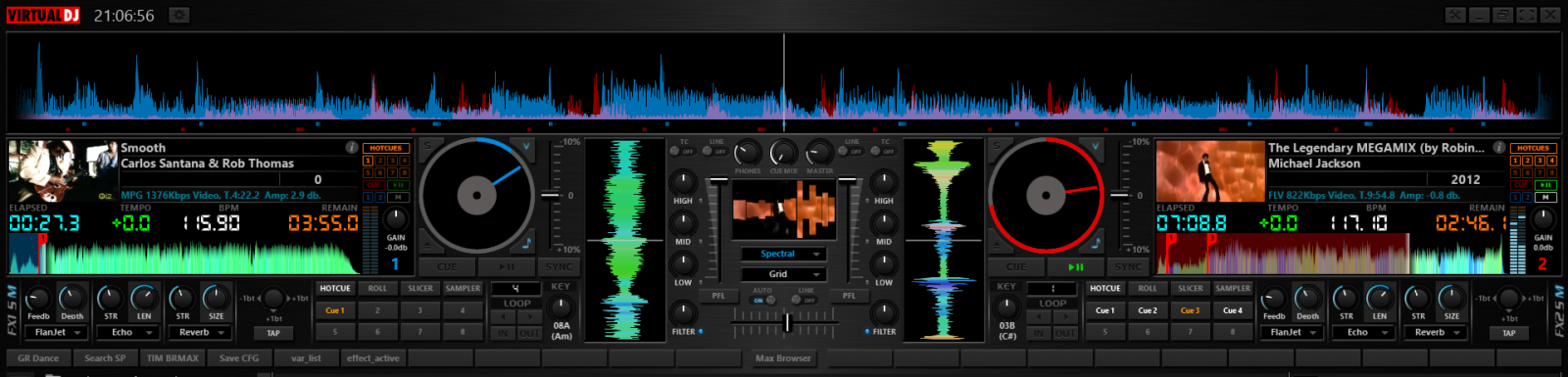Switch right deck pads to SAMPLER tab
Image resolution: width=1568 pixels, height=377 pixels.
(1233, 289)
